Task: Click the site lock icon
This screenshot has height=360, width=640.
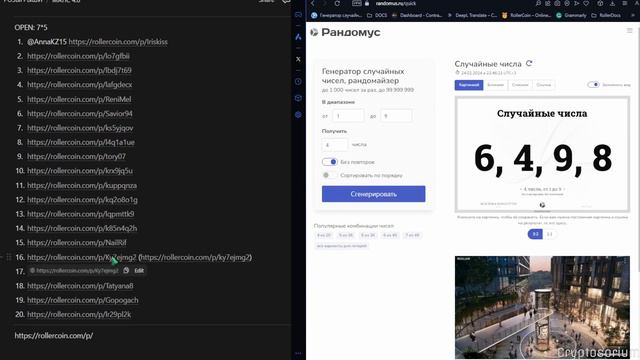Action: click(x=367, y=3)
